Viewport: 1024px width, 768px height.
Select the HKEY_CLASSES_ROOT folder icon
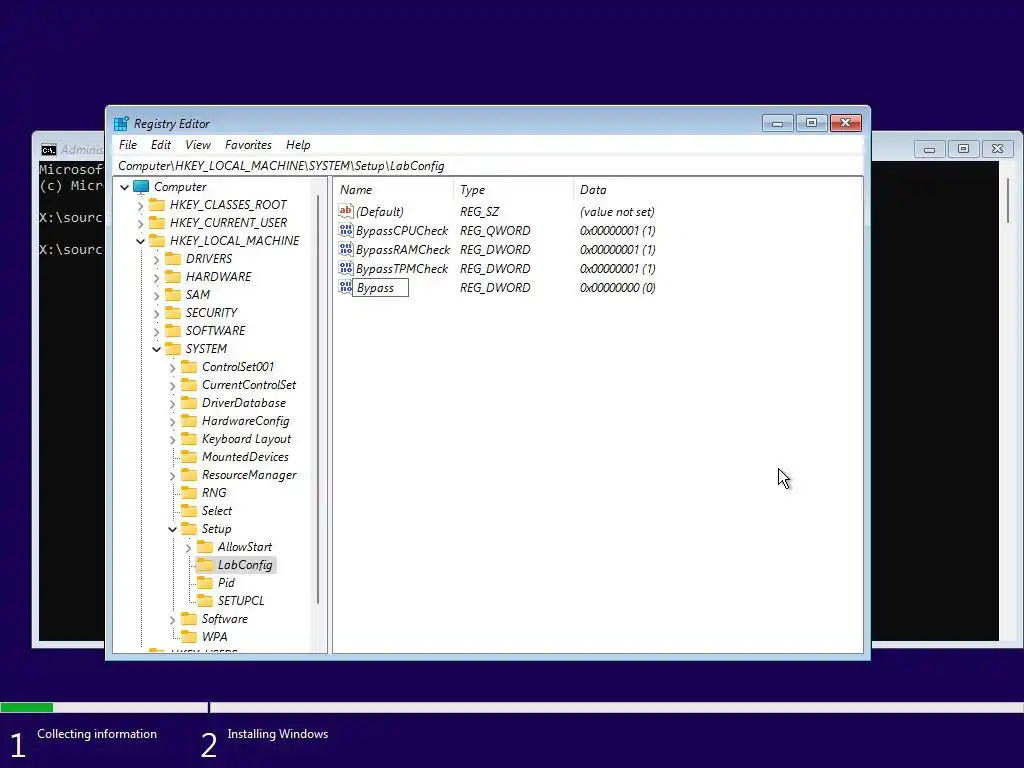pos(157,205)
